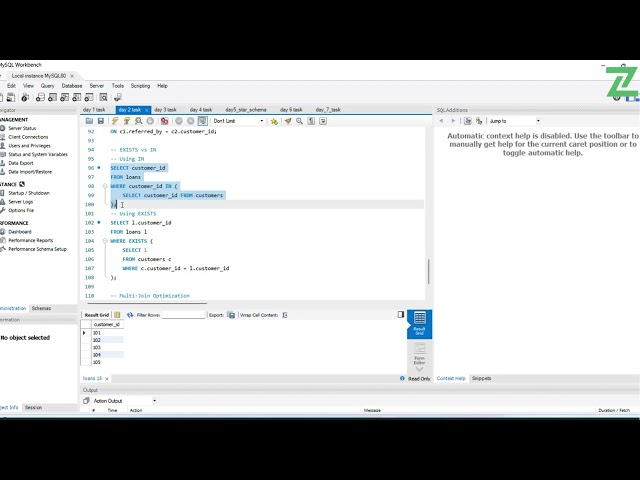Screen dimensions: 640x480
Task: Switch to day 3 task tab
Action: 165,109
